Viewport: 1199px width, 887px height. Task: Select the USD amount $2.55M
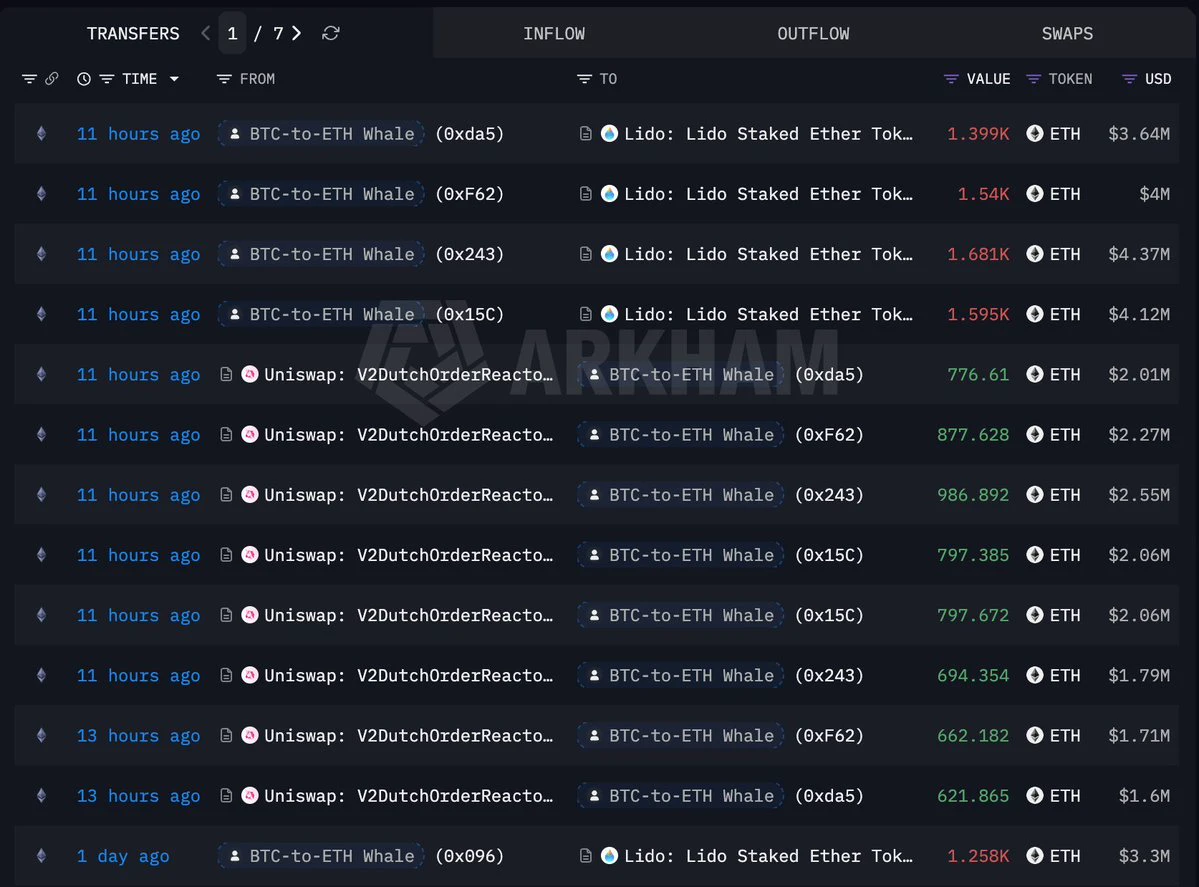[1139, 495]
